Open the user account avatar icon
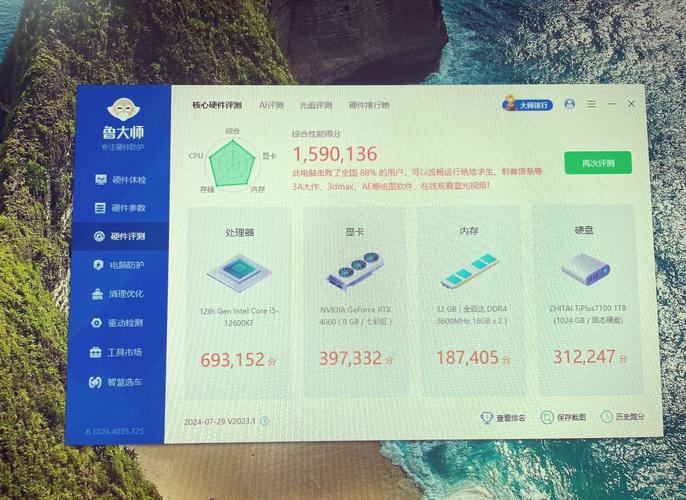This screenshot has width=686, height=500. [x=570, y=104]
